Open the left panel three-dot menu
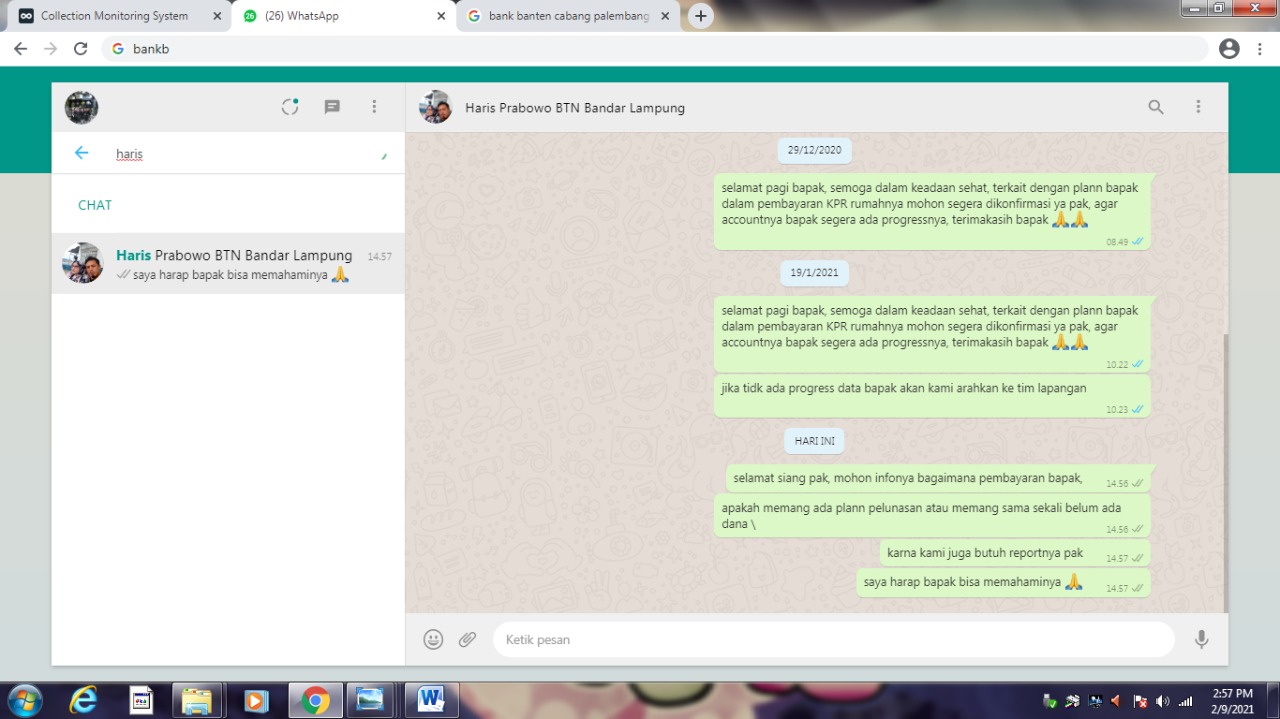 point(374,107)
